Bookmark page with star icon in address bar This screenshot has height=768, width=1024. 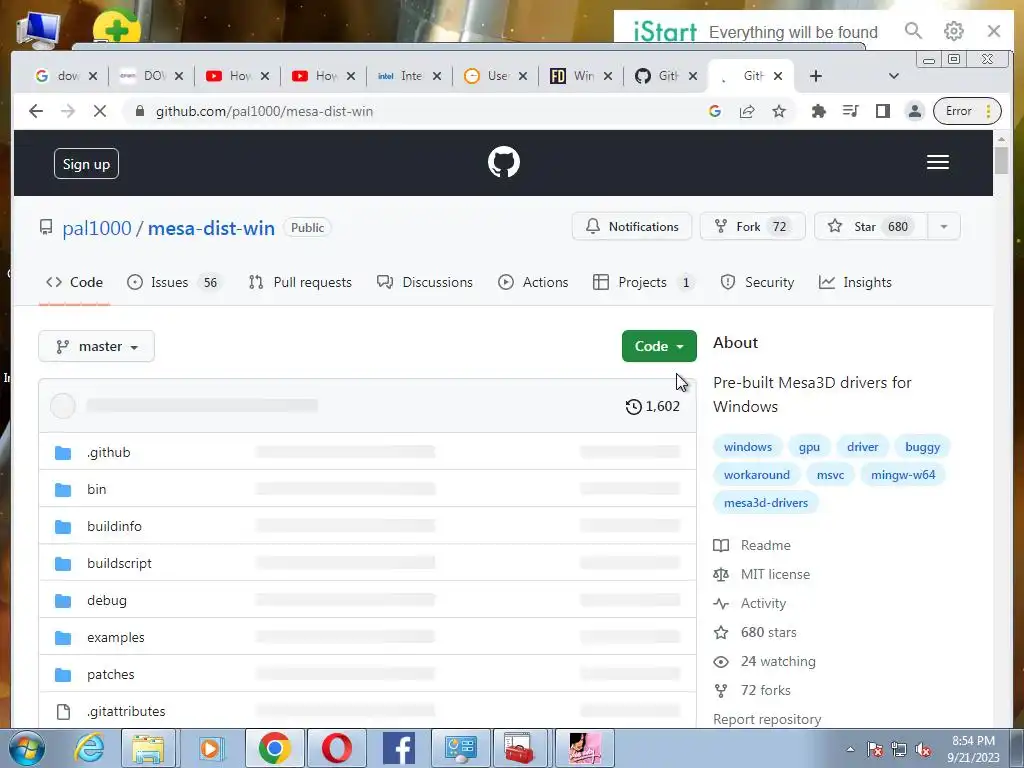pos(778,112)
